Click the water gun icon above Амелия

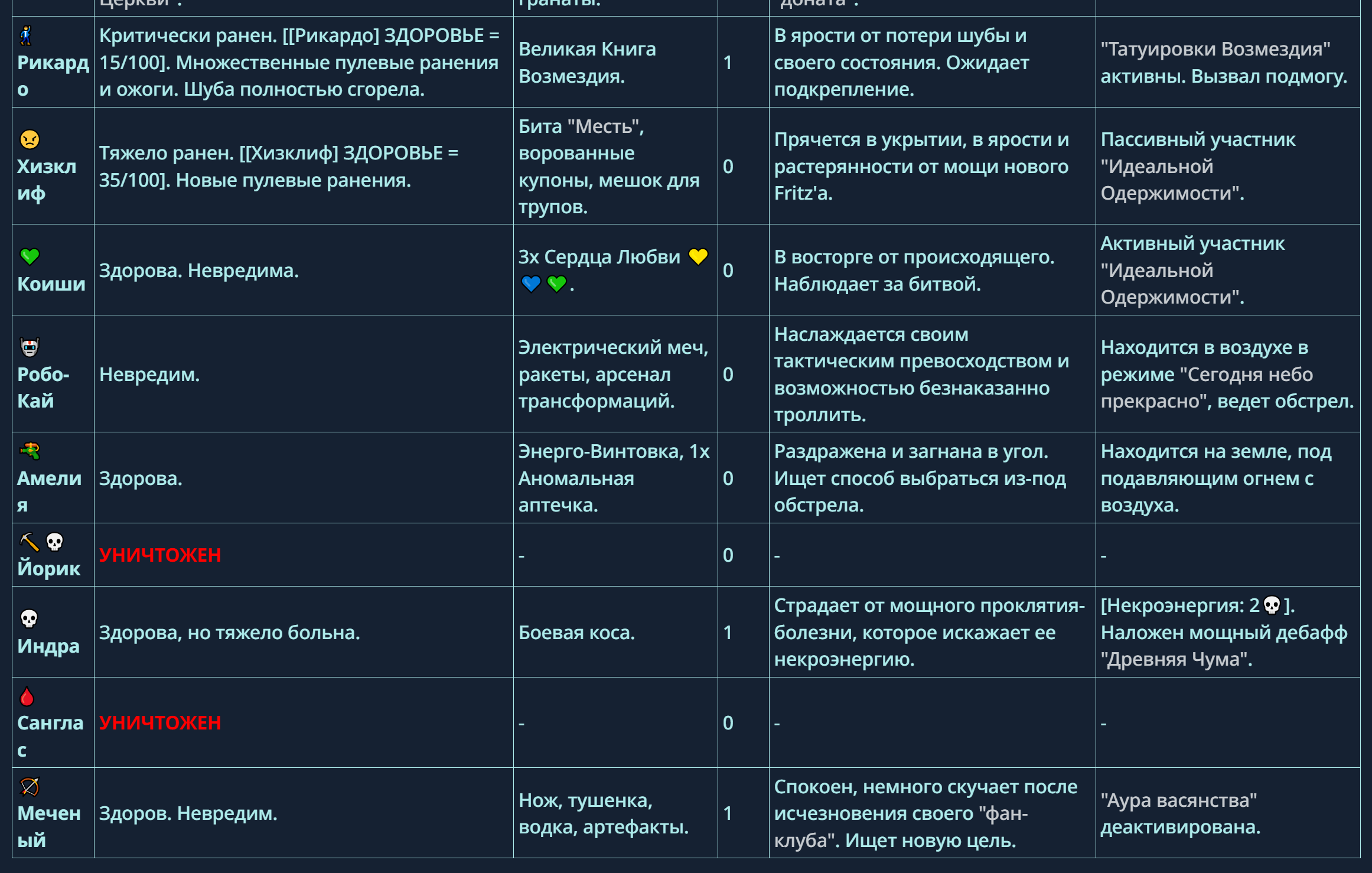[x=30, y=451]
